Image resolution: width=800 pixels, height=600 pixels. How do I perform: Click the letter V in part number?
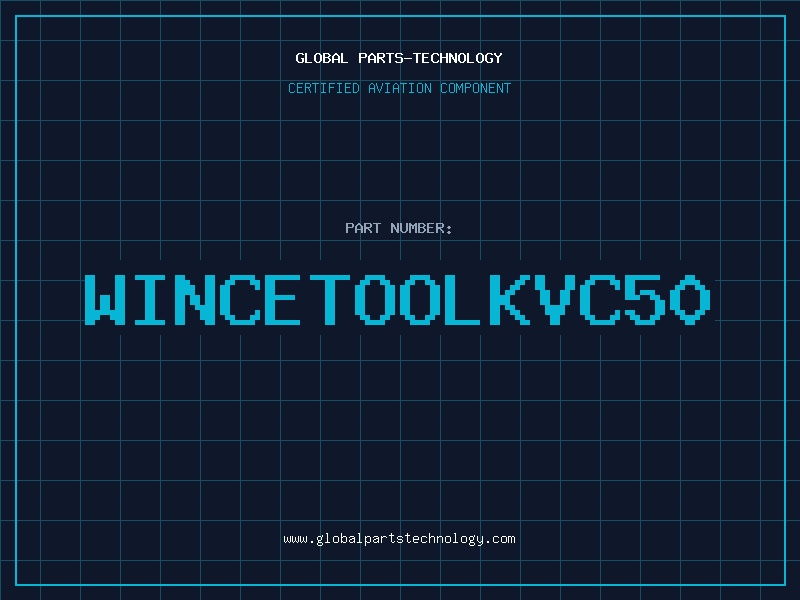(x=556, y=299)
